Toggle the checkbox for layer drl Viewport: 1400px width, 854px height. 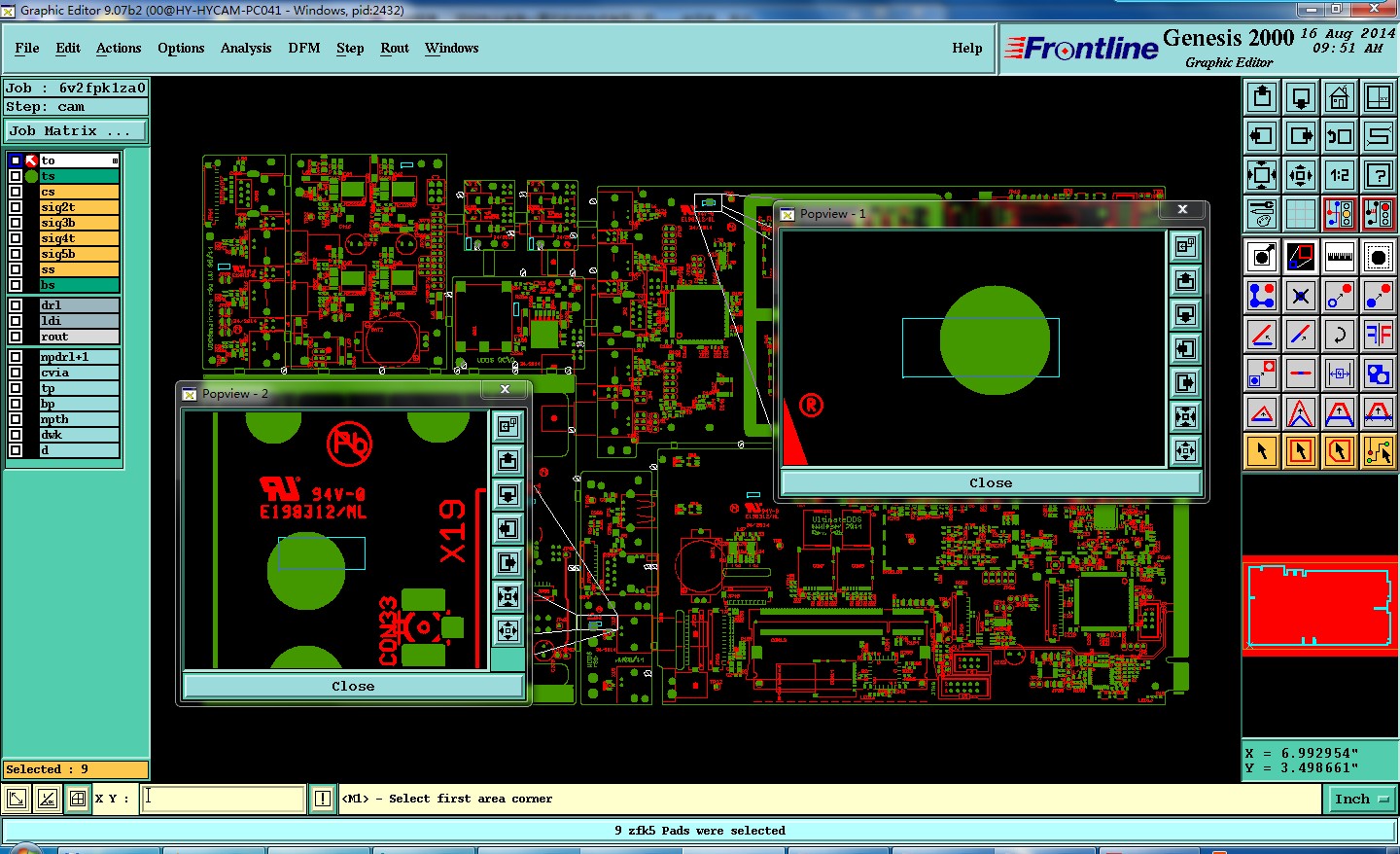[x=16, y=305]
